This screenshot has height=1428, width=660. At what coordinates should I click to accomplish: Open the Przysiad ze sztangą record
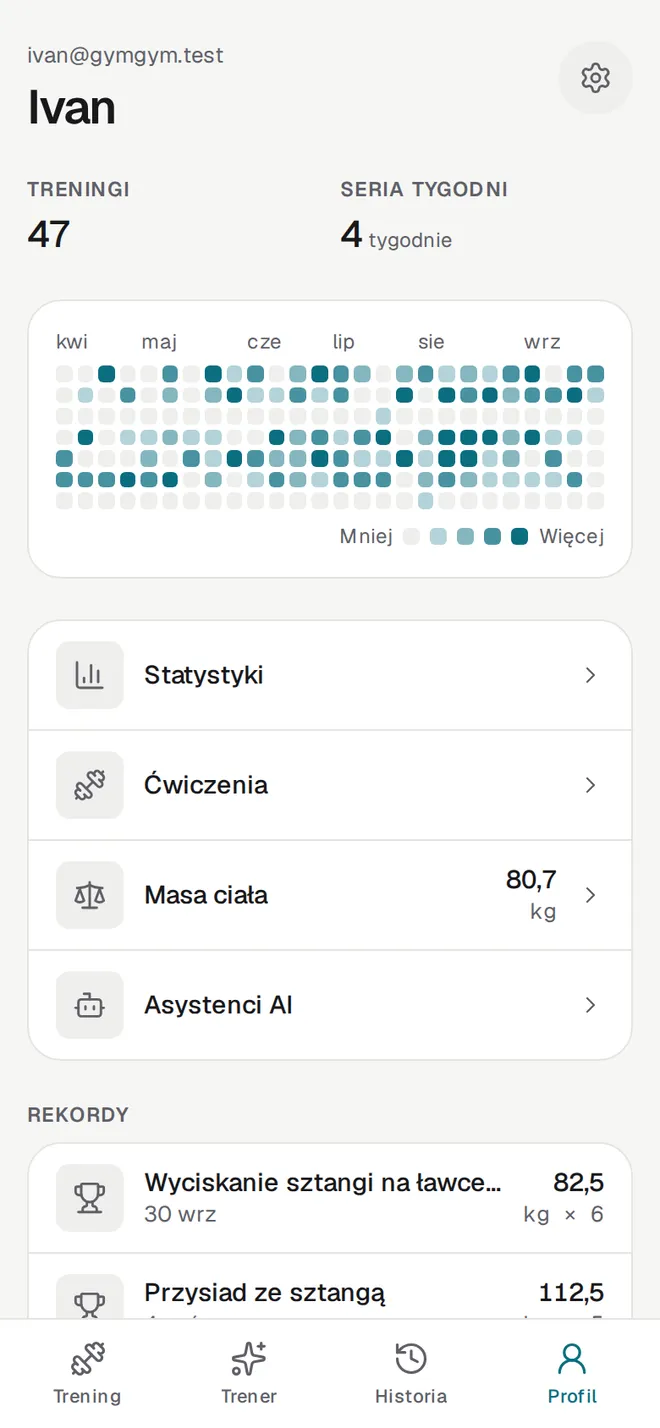click(x=330, y=1288)
